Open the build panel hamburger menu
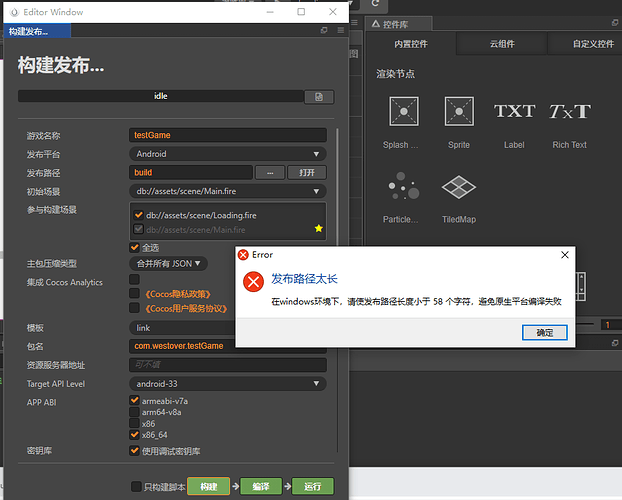 pos(341,30)
